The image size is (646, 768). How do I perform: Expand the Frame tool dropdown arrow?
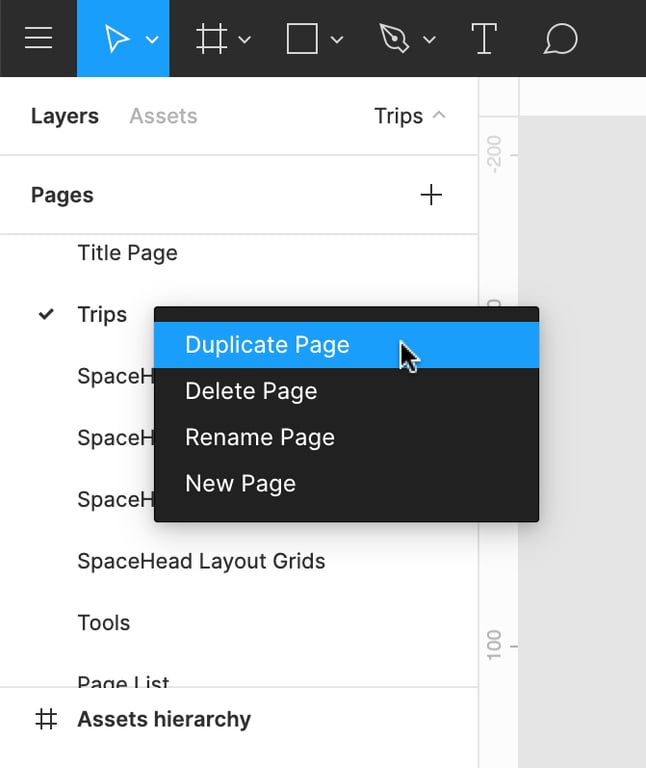tap(245, 40)
